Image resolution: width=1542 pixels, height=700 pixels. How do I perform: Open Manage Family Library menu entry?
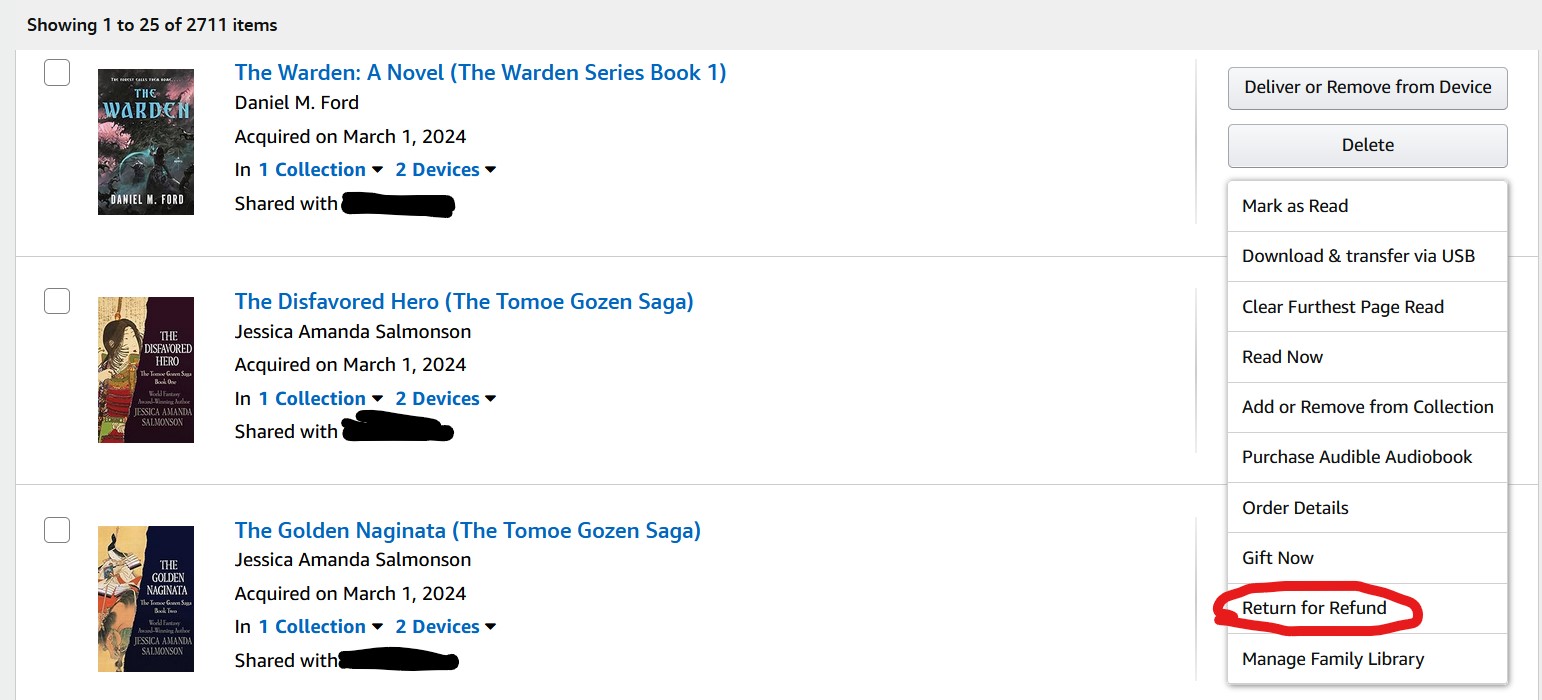pyautogui.click(x=1332, y=659)
